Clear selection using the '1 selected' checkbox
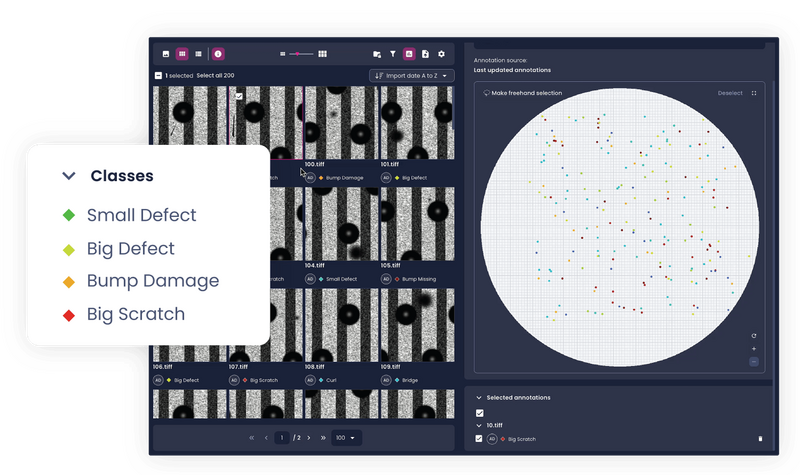 (x=158, y=76)
